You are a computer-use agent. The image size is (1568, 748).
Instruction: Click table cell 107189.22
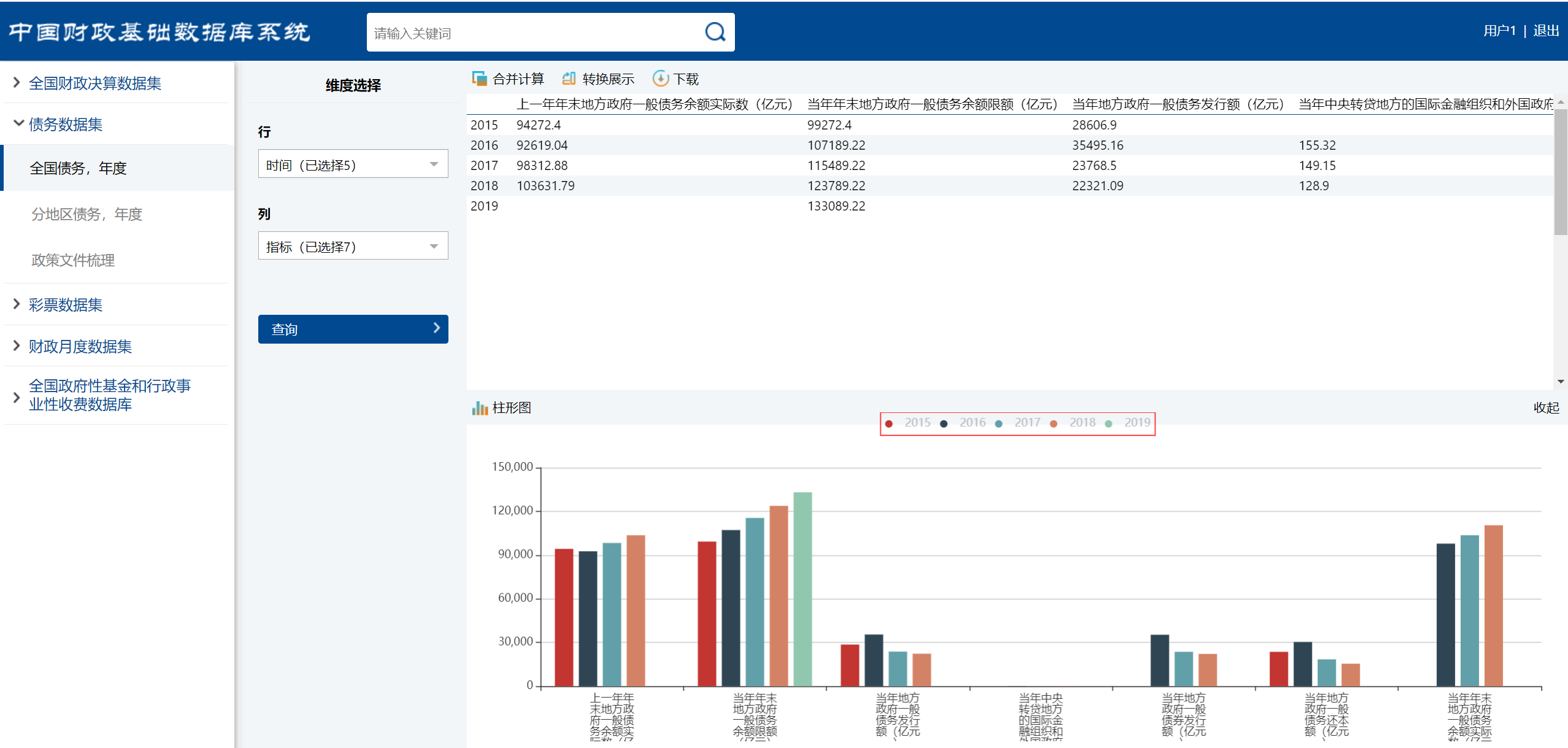tap(836, 145)
